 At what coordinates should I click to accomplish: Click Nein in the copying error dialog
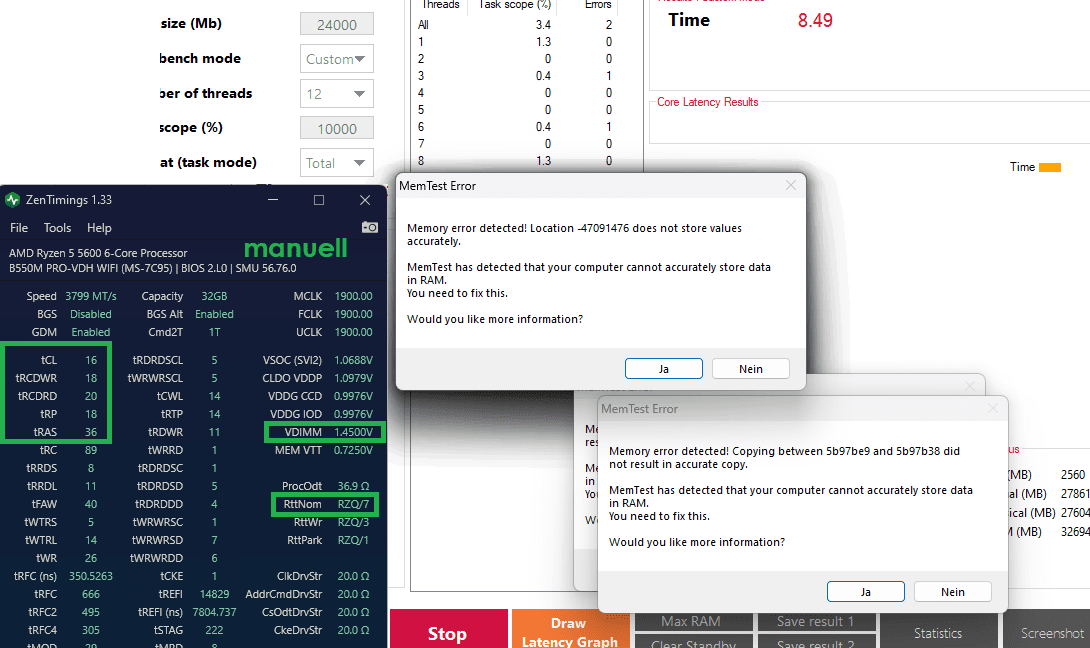tap(952, 592)
